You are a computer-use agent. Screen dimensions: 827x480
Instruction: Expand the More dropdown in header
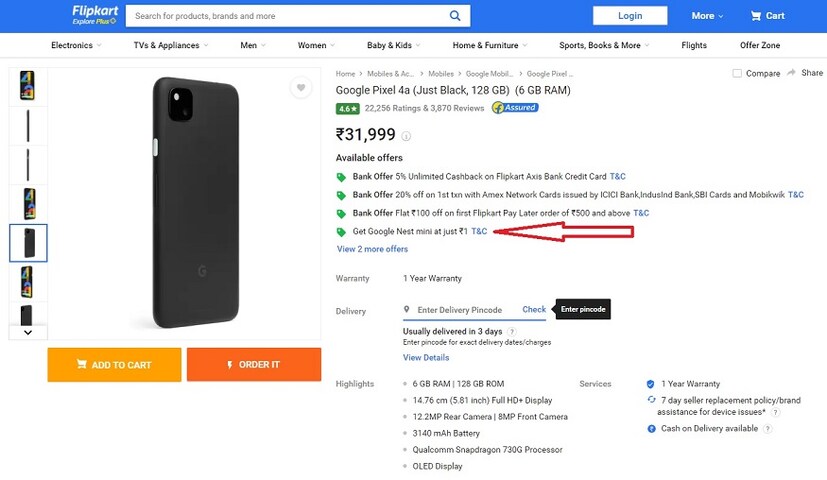706,16
